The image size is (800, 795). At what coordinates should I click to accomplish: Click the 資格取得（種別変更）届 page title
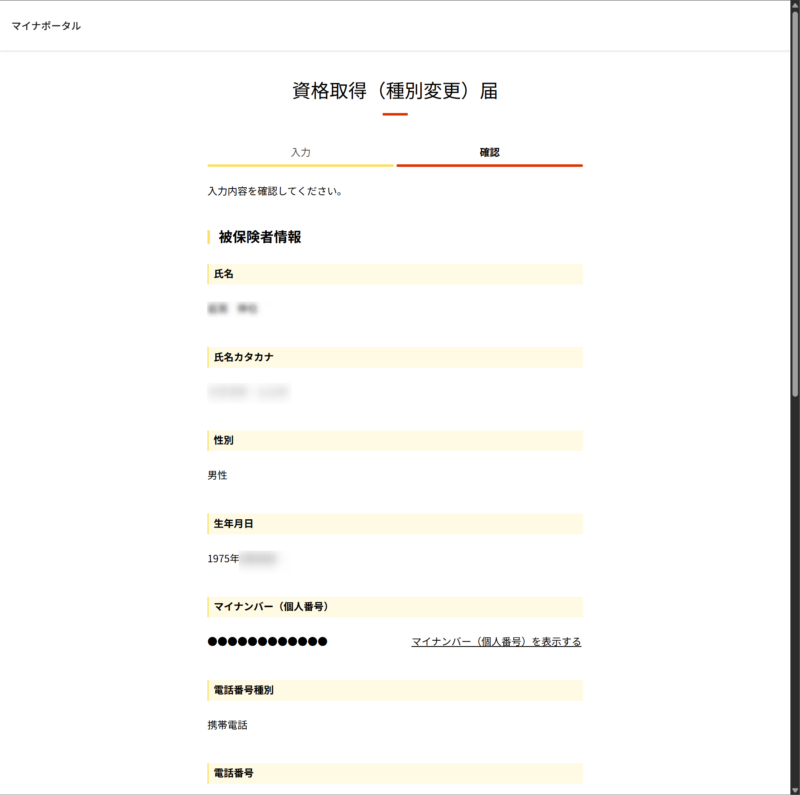tap(395, 91)
